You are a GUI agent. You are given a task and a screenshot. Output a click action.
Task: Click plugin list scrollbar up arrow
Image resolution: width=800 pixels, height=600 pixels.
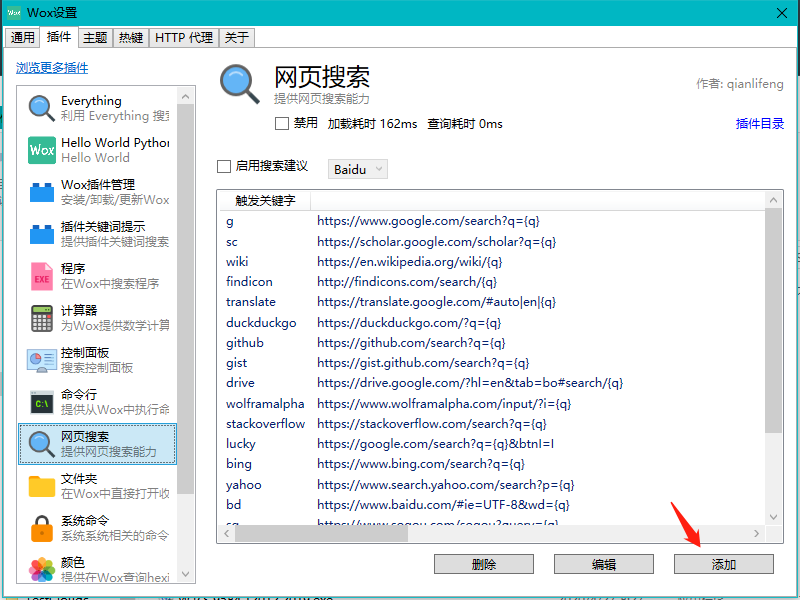pos(186,96)
